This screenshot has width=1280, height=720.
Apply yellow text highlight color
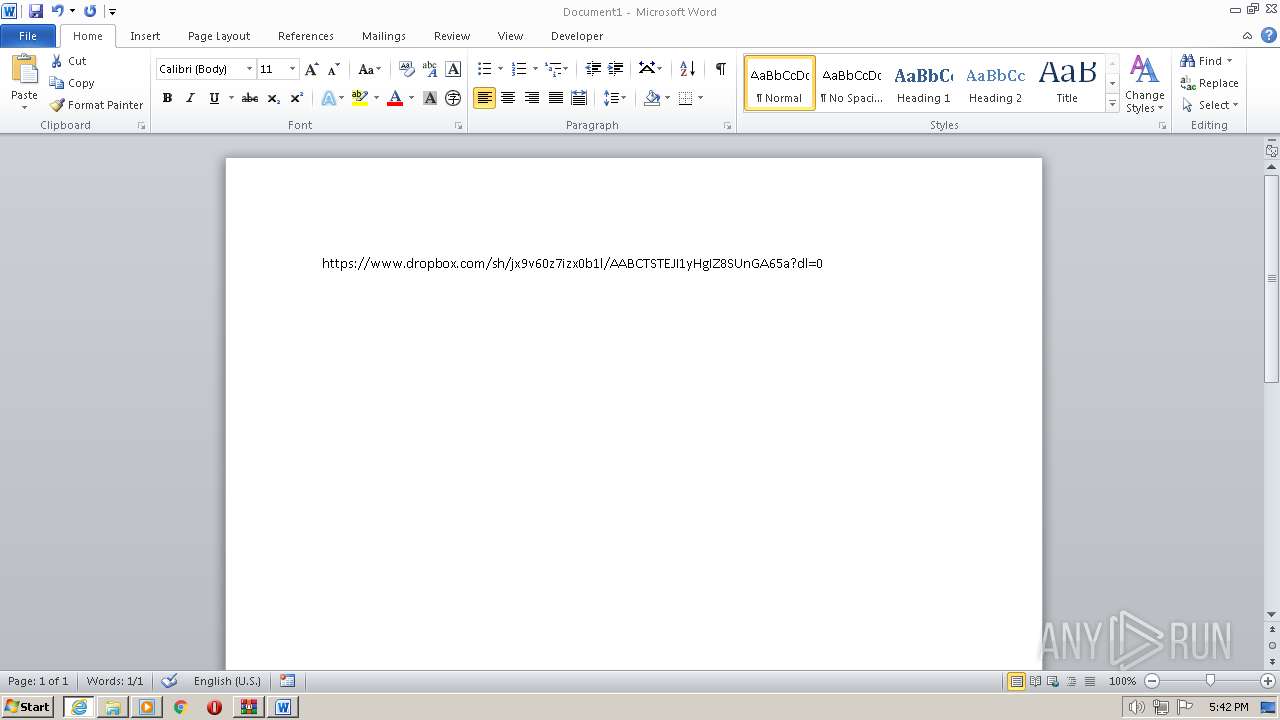360,98
